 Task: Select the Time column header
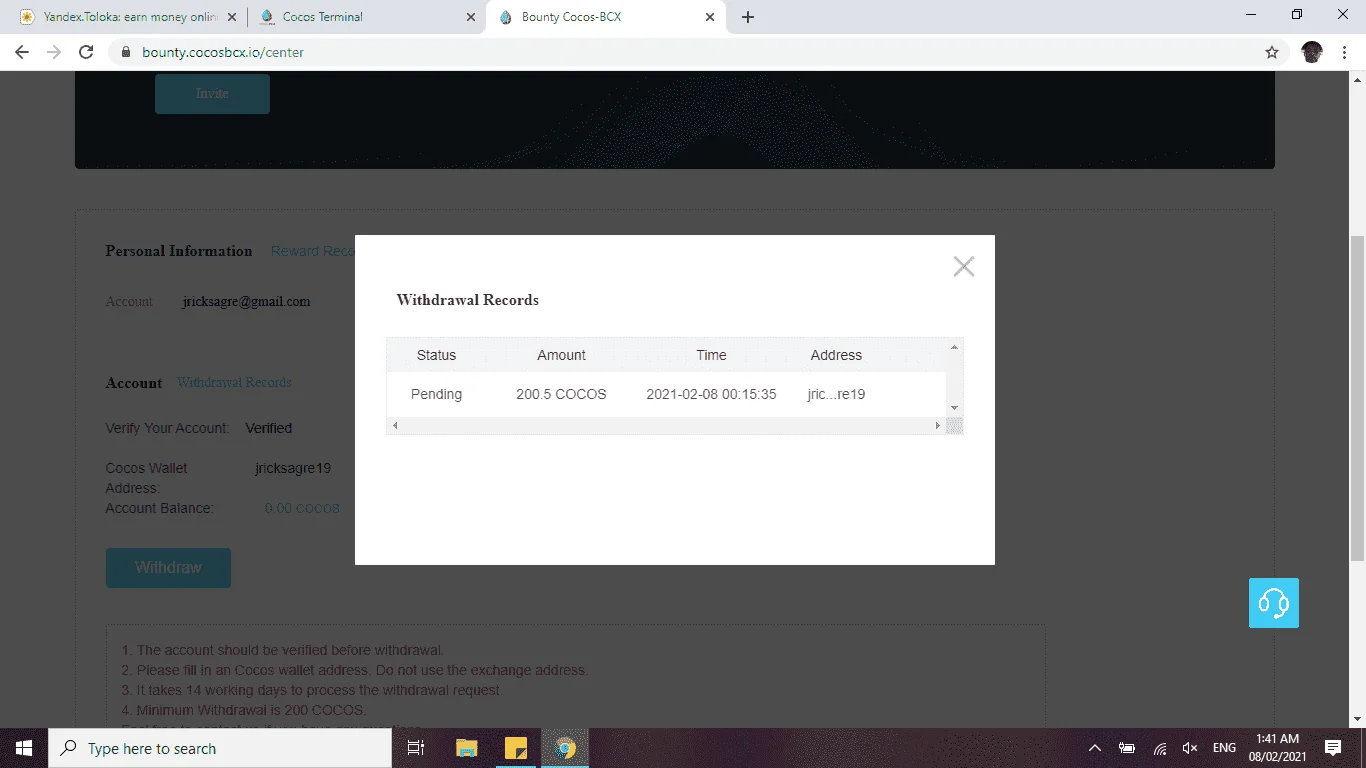click(711, 355)
